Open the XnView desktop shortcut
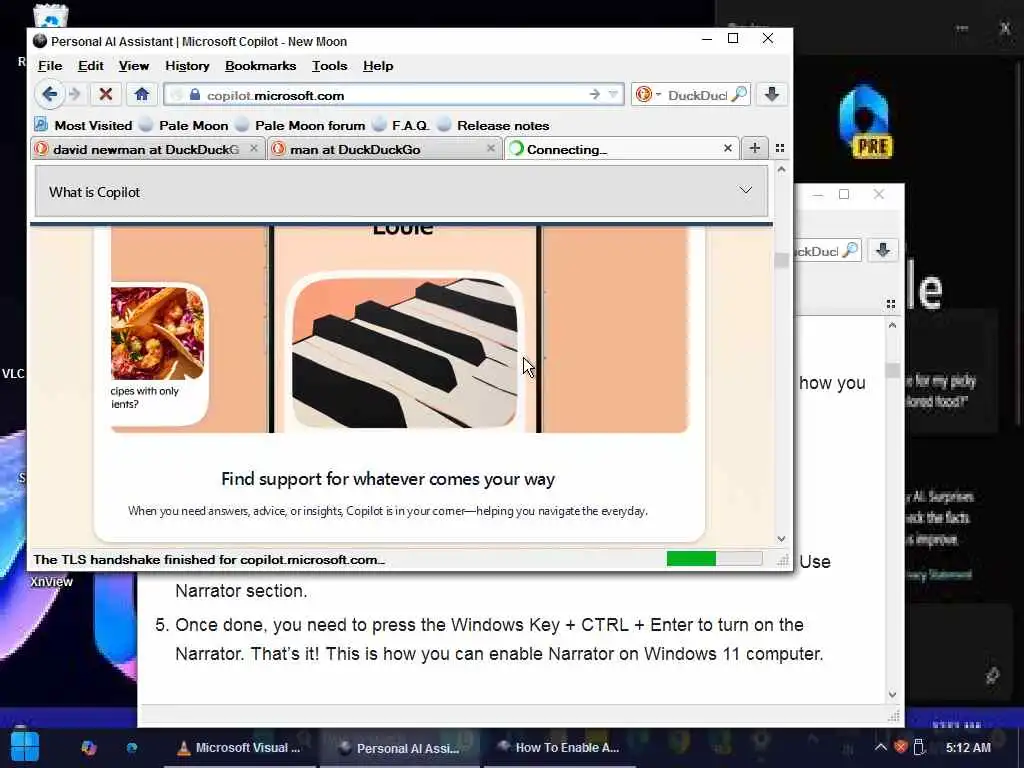The width and height of the screenshot is (1024, 768). [x=51, y=581]
